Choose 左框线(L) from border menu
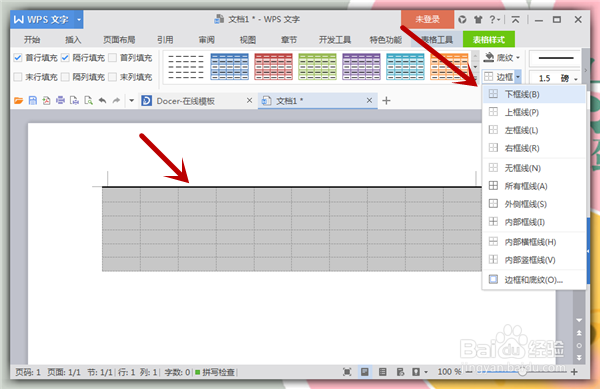Screen dimensions: 600x389 coord(534,130)
